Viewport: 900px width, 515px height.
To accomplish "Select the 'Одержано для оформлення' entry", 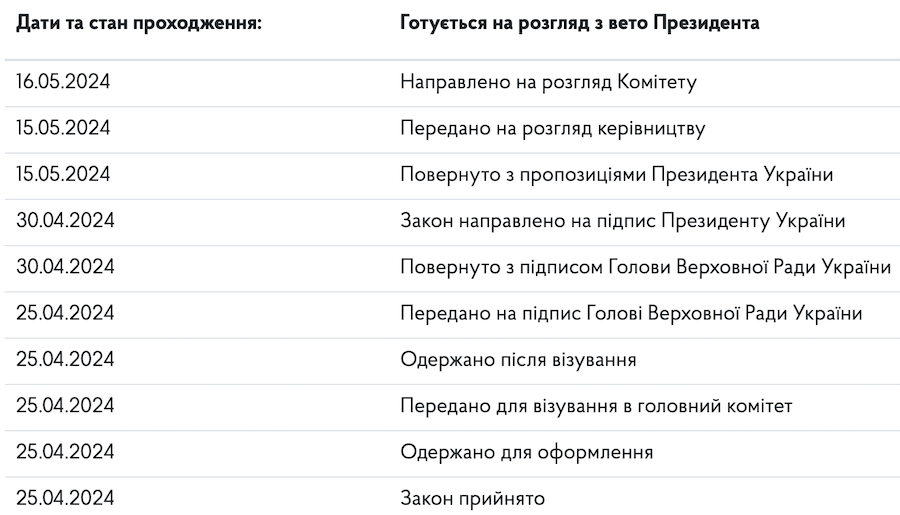I will 527,452.
